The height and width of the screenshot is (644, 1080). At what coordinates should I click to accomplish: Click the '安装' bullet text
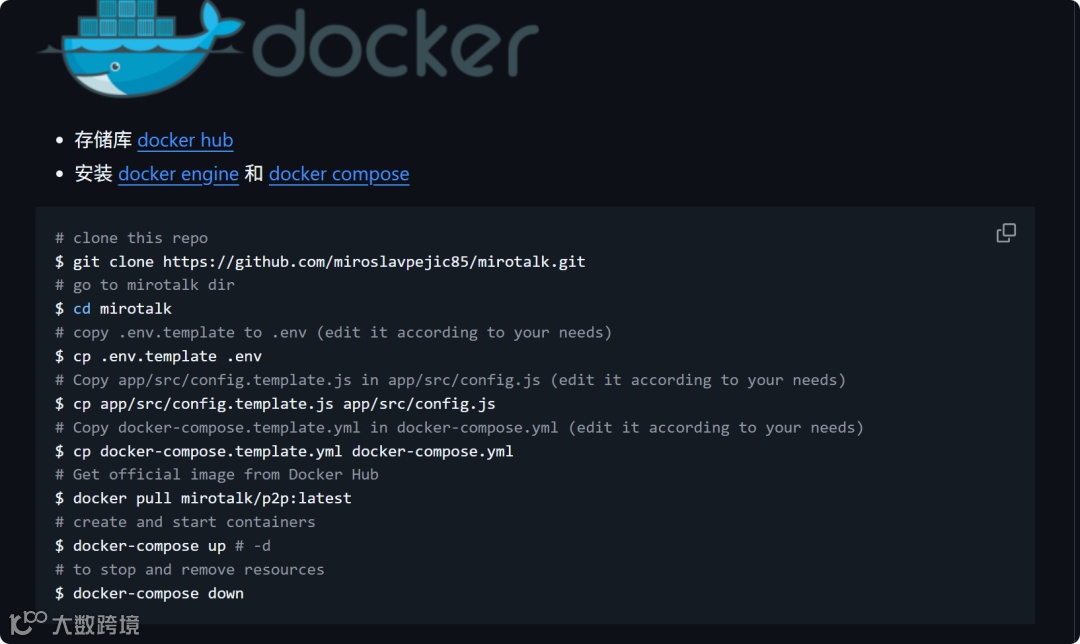(x=94, y=174)
